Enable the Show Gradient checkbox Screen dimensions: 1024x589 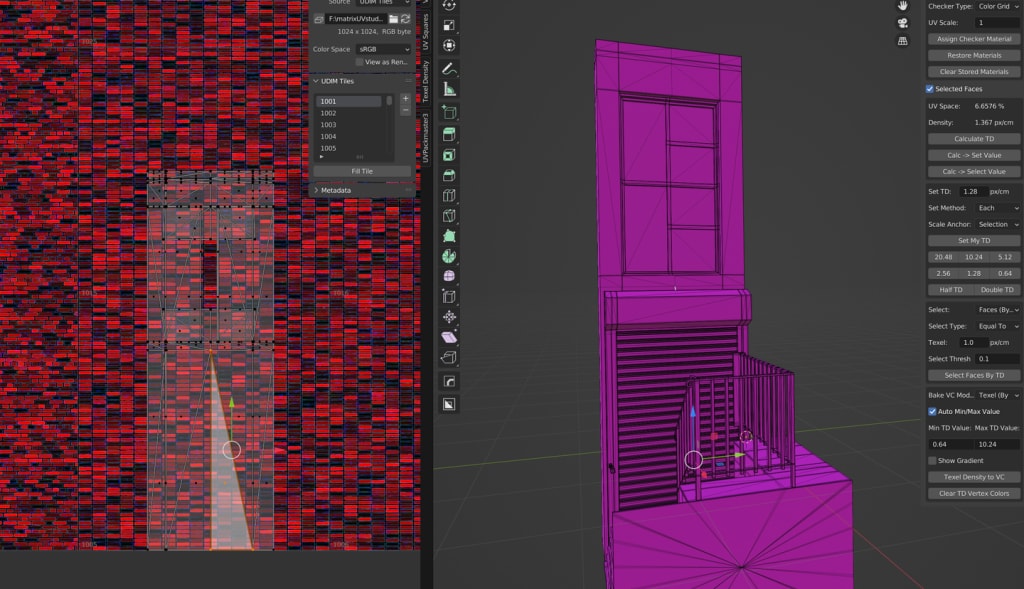[932, 460]
